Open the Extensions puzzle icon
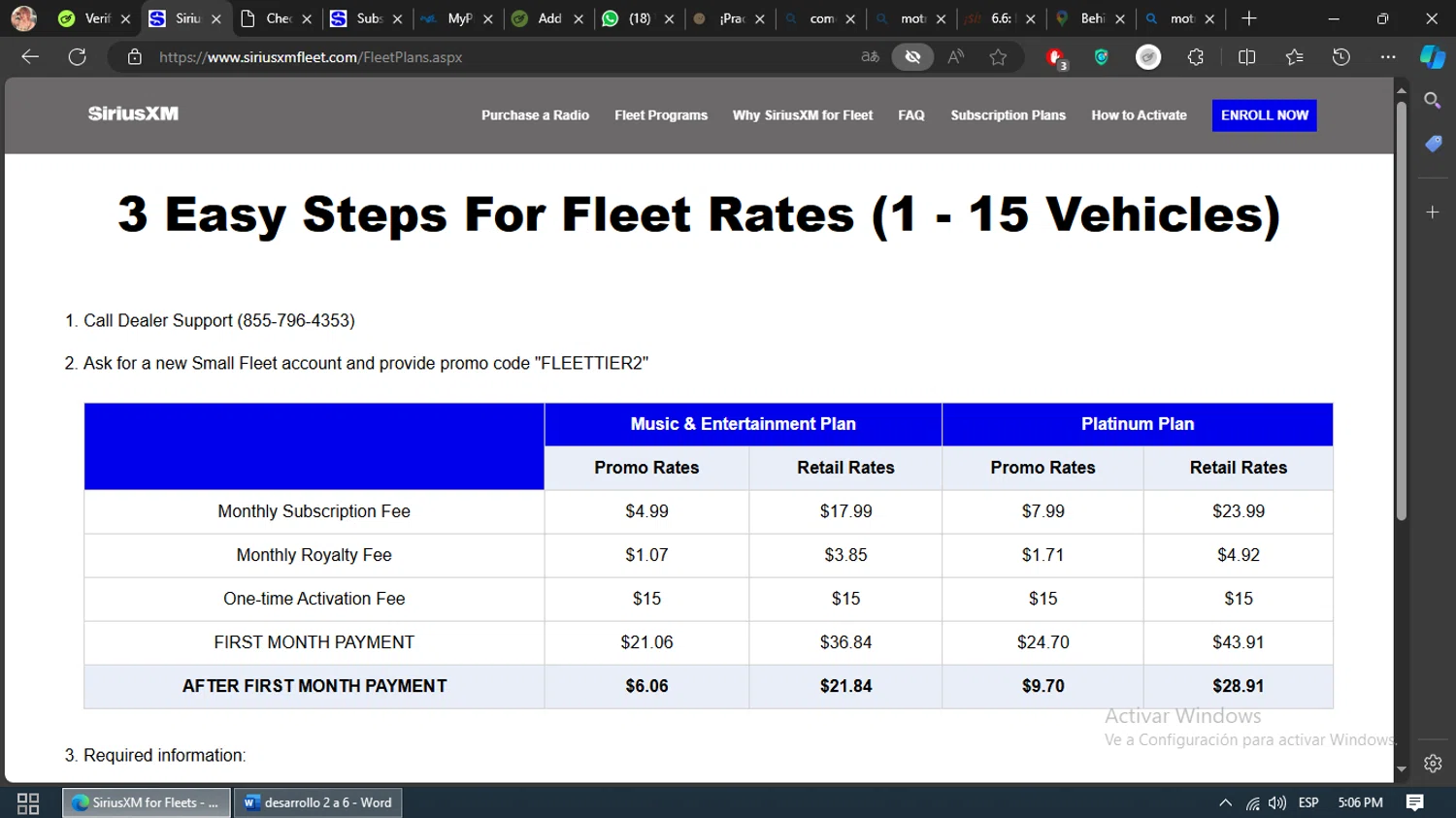 (x=1196, y=57)
